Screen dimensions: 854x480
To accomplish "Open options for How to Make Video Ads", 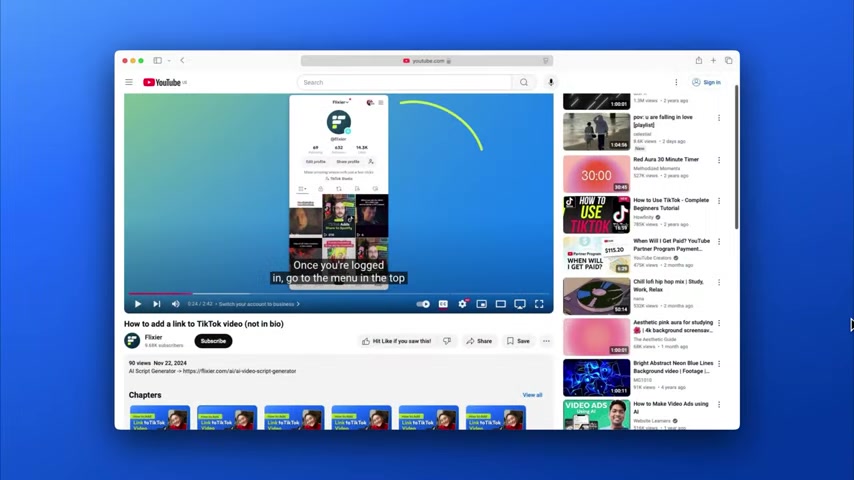I will pos(719,404).
